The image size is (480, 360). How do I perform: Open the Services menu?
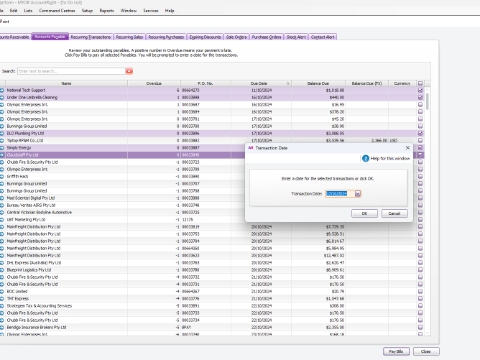[x=151, y=11]
